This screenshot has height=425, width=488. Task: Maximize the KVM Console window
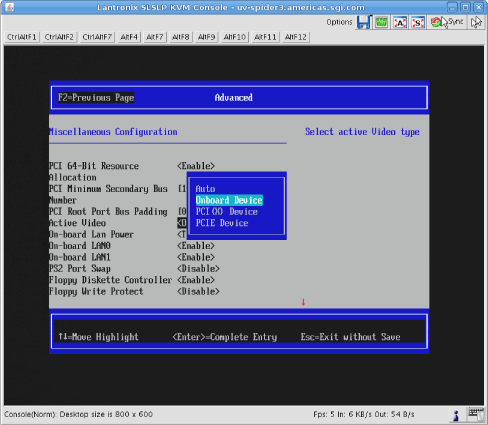coord(466,7)
